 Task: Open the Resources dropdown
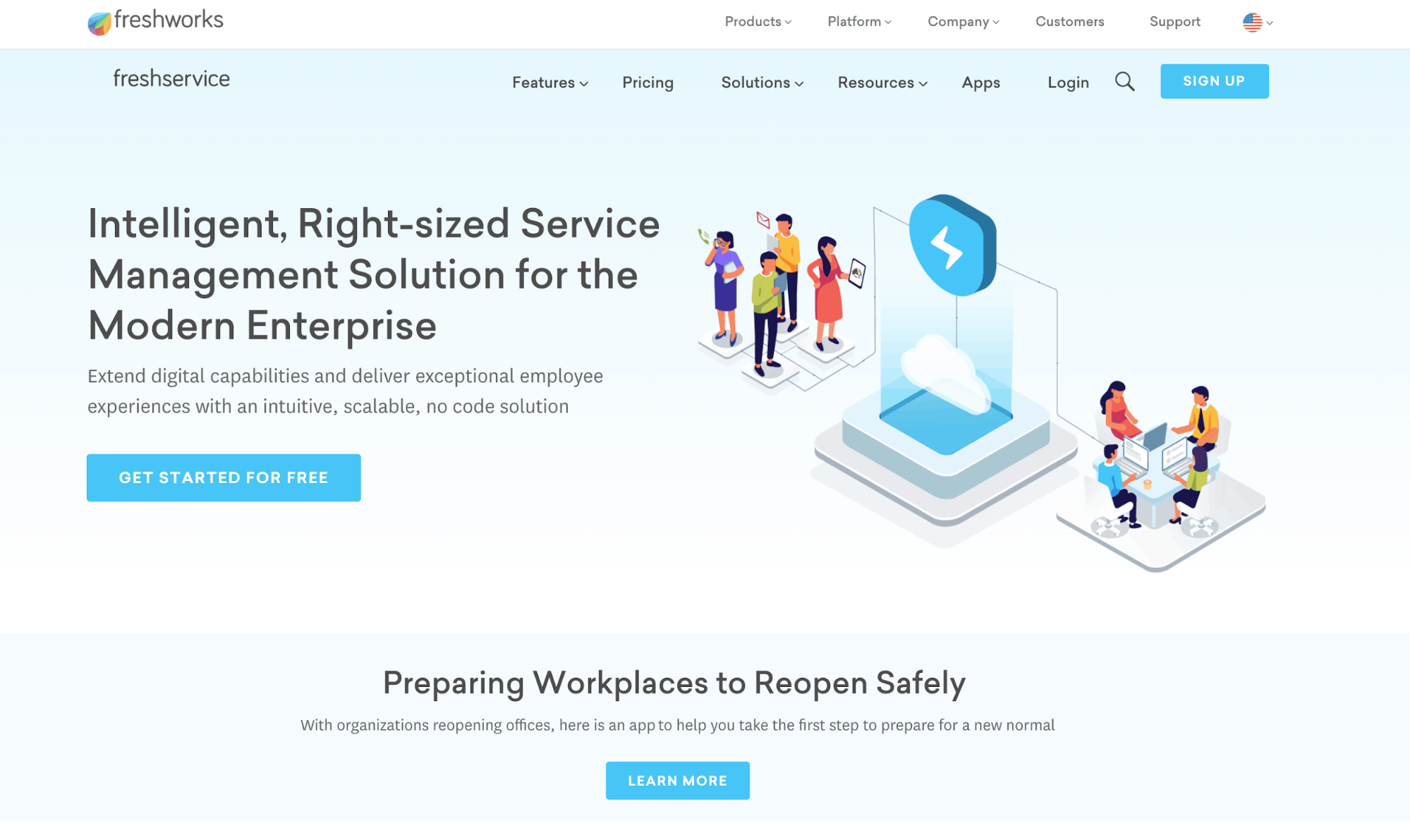(882, 83)
